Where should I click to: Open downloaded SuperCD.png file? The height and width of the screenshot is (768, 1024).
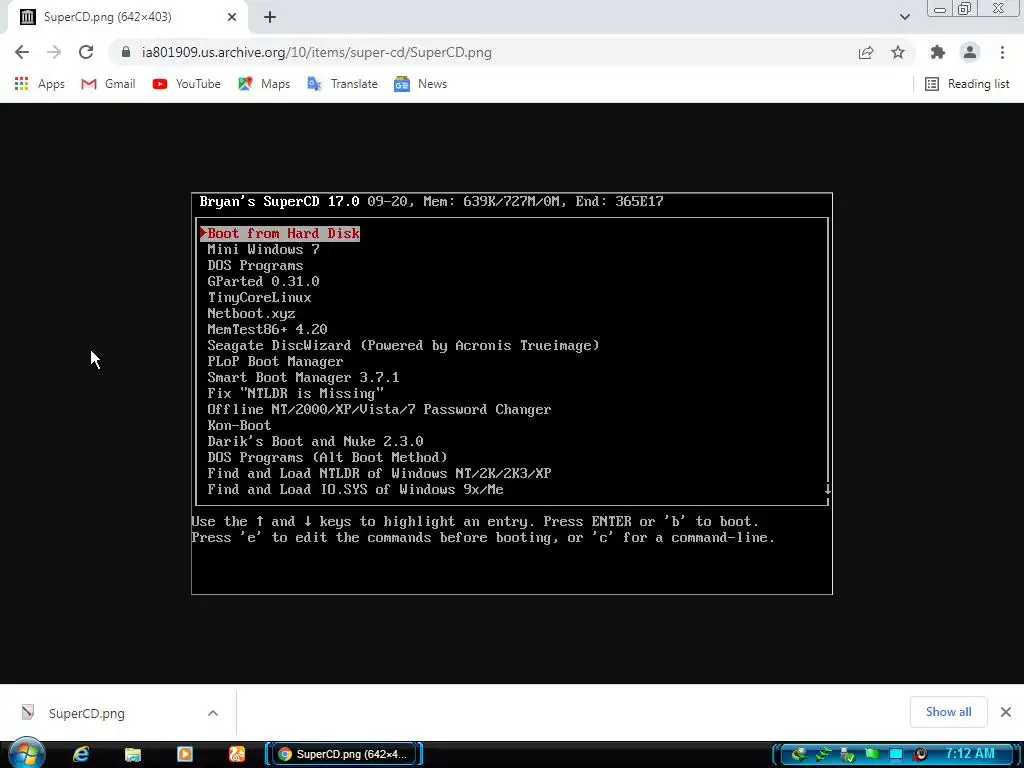pyautogui.click(x=86, y=713)
